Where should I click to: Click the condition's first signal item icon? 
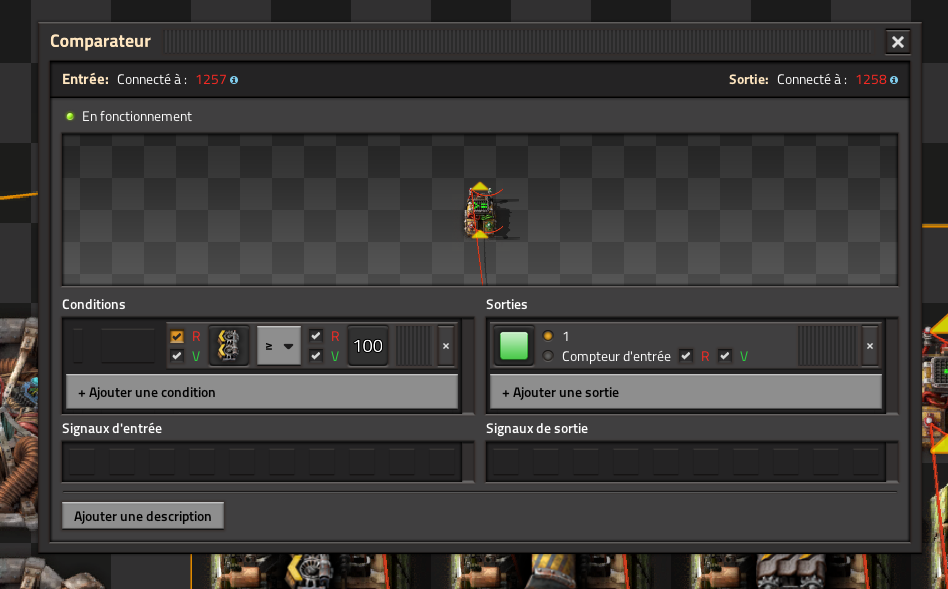tap(229, 346)
